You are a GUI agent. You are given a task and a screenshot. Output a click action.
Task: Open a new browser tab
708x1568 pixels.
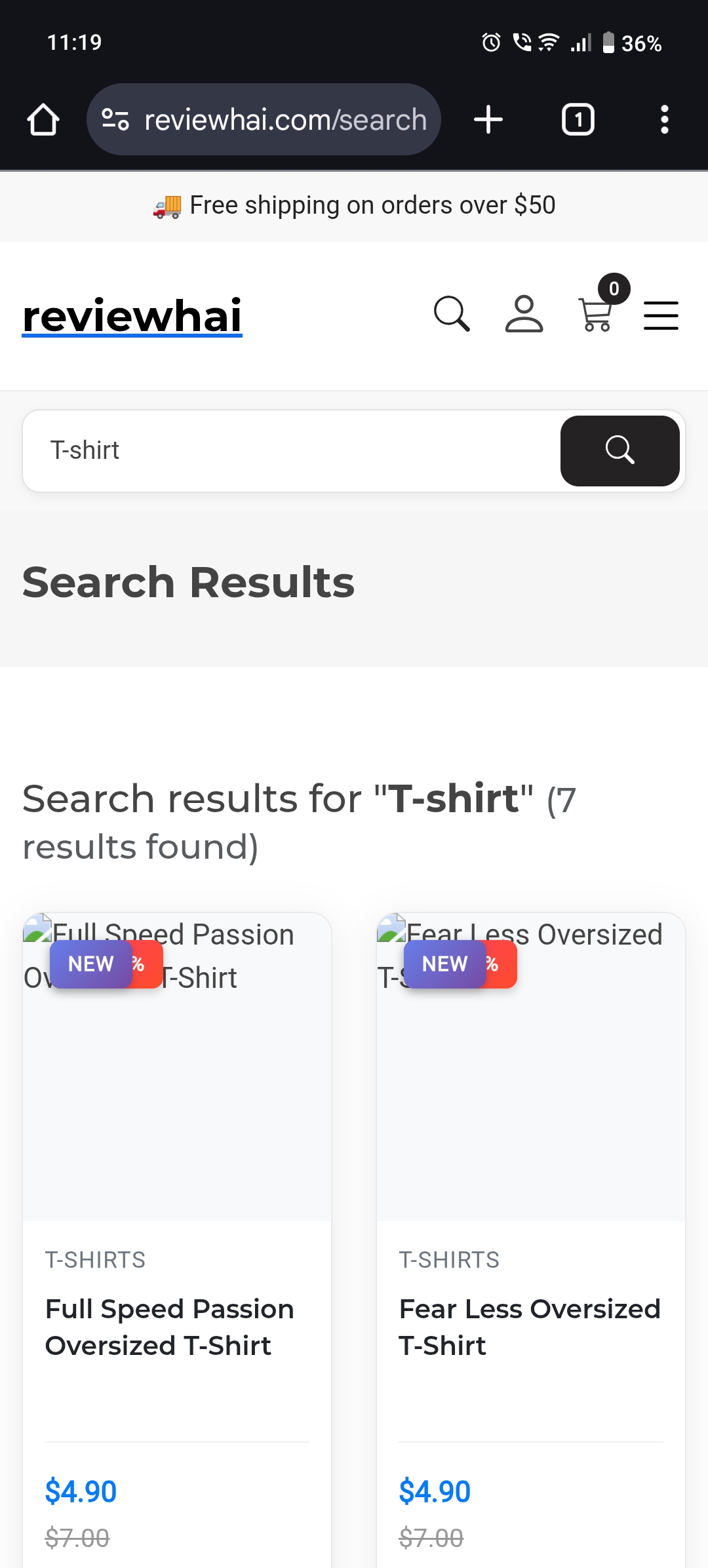point(488,120)
